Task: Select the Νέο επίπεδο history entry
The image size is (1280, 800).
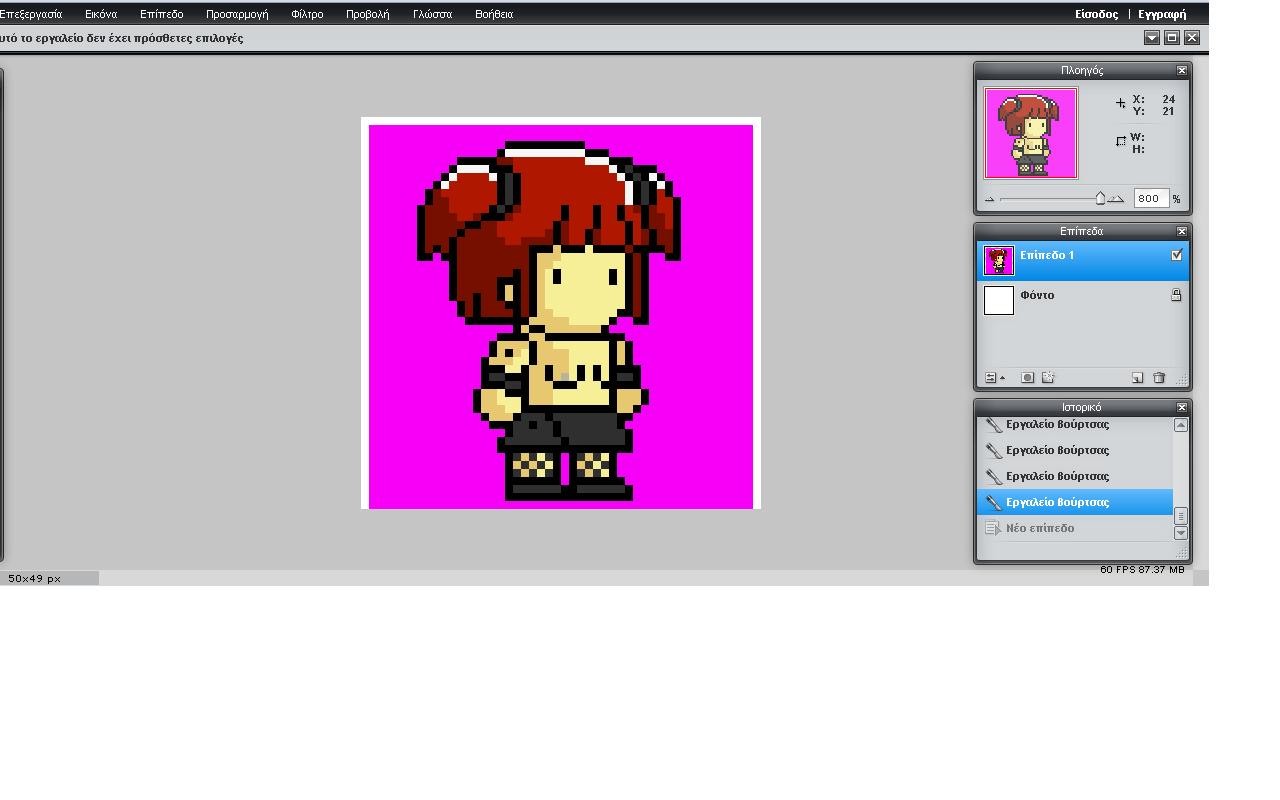Action: [1040, 528]
